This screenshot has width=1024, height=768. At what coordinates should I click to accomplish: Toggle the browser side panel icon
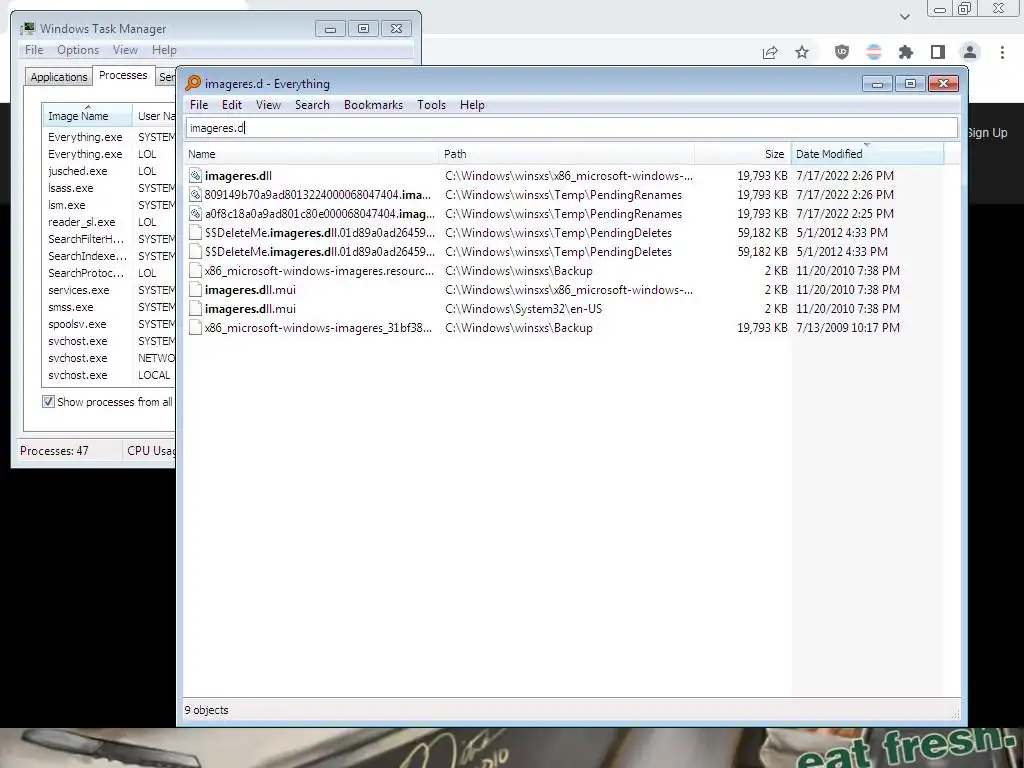[938, 52]
